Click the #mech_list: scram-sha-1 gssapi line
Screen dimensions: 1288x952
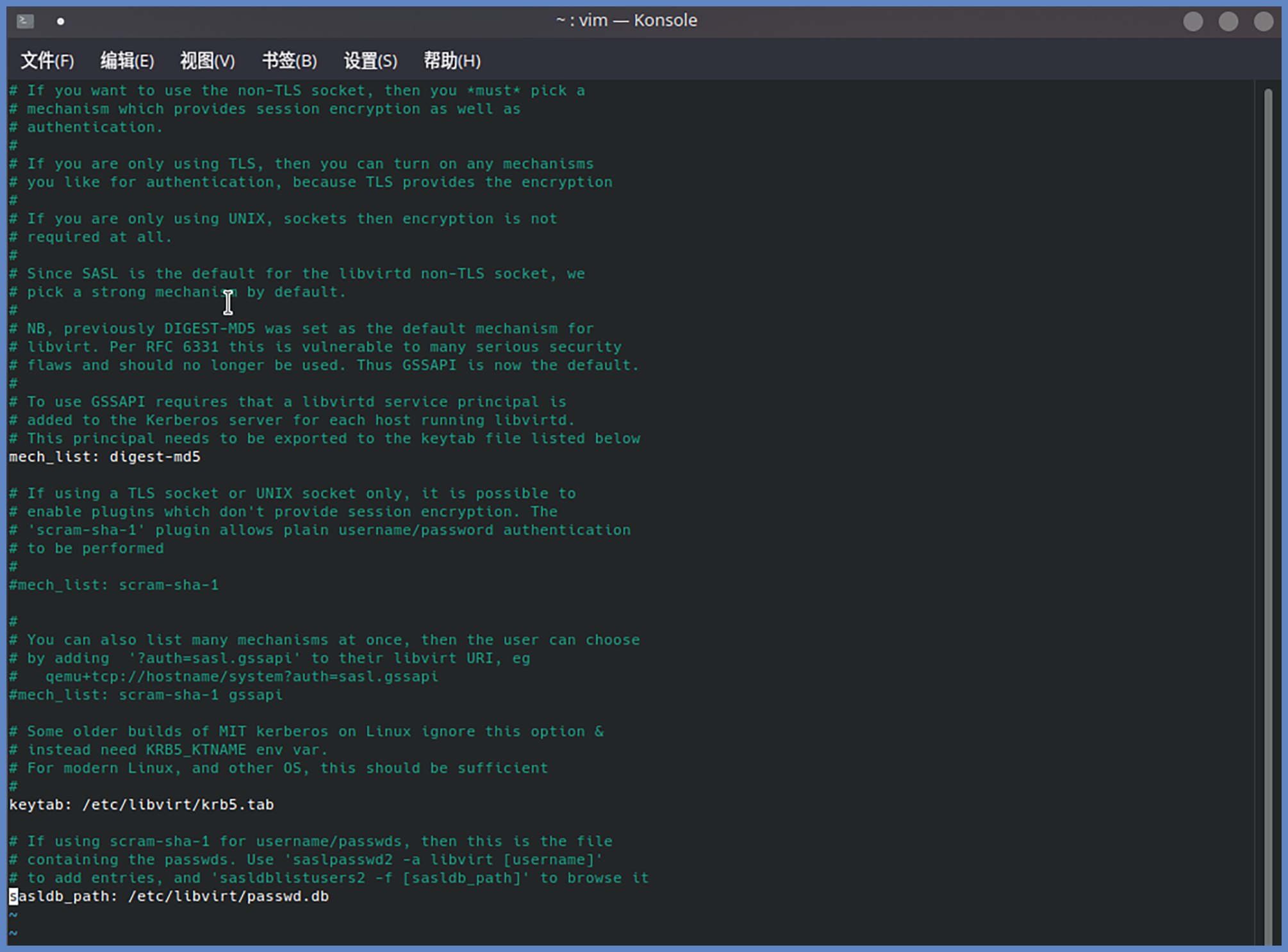(145, 695)
